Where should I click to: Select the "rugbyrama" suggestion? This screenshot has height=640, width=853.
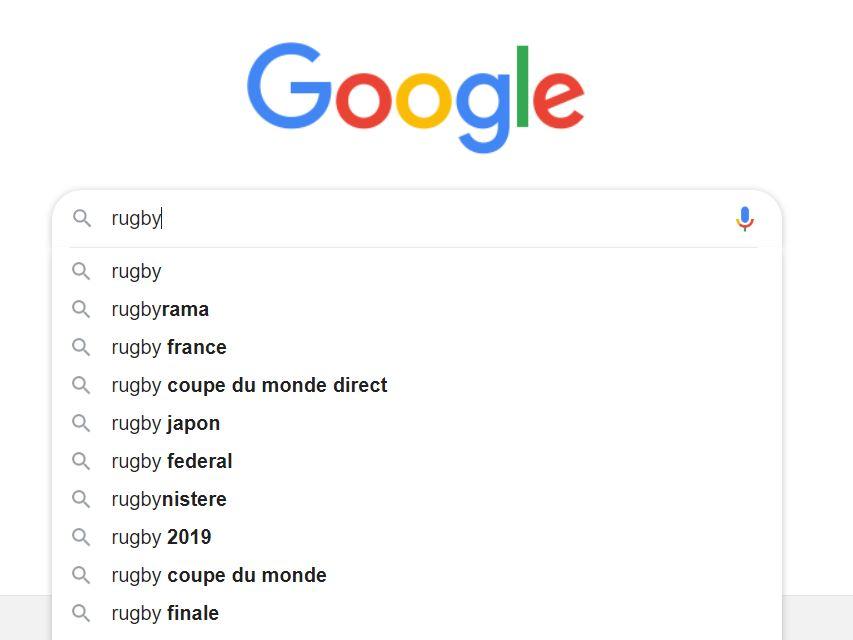coord(417,309)
